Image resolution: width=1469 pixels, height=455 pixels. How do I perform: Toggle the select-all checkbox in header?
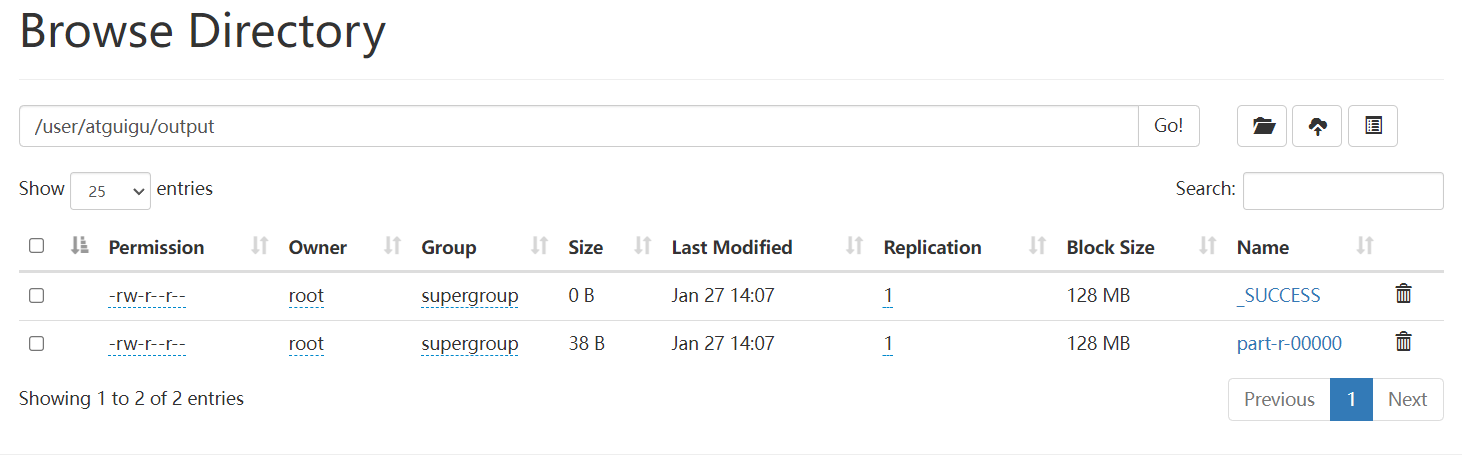pos(37,246)
